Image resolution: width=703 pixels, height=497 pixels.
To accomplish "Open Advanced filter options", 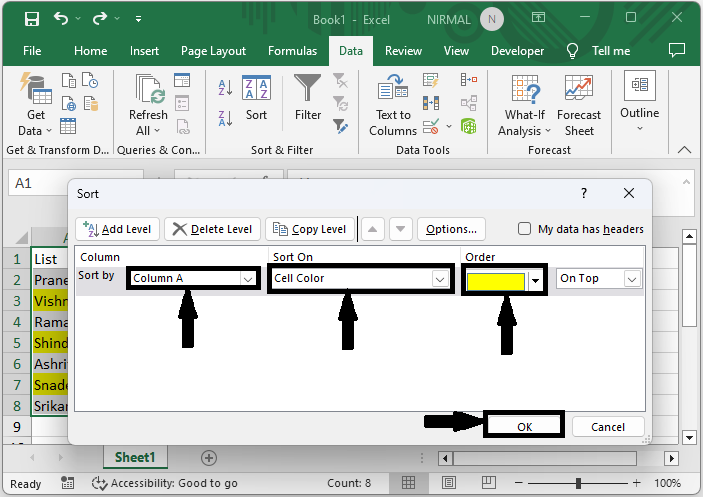I will pos(340,126).
